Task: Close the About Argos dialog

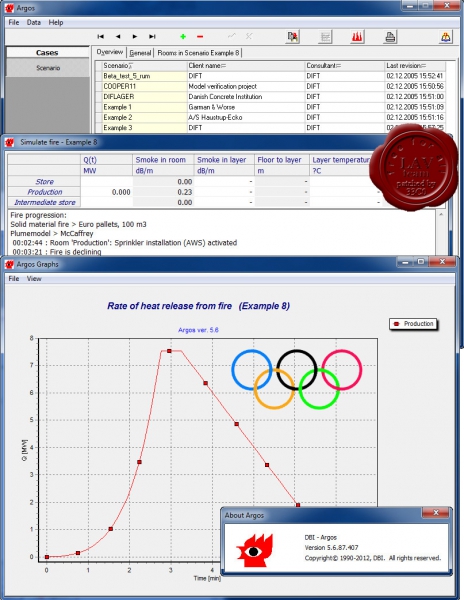Action: (436, 513)
